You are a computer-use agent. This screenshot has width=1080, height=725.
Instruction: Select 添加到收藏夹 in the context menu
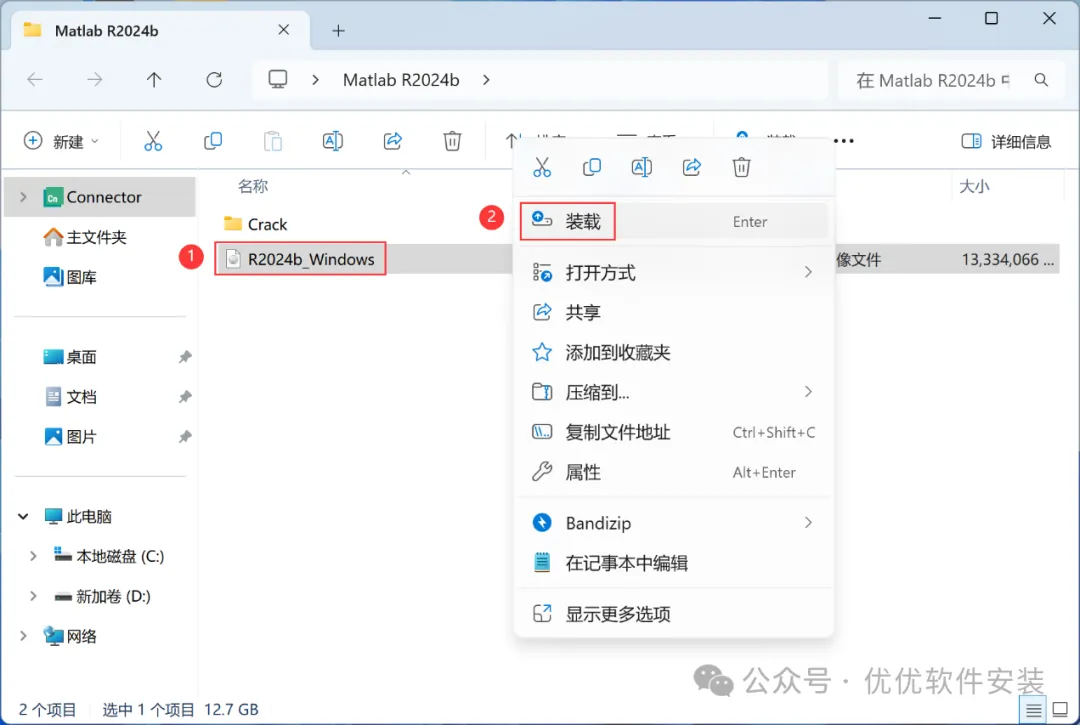673,353
